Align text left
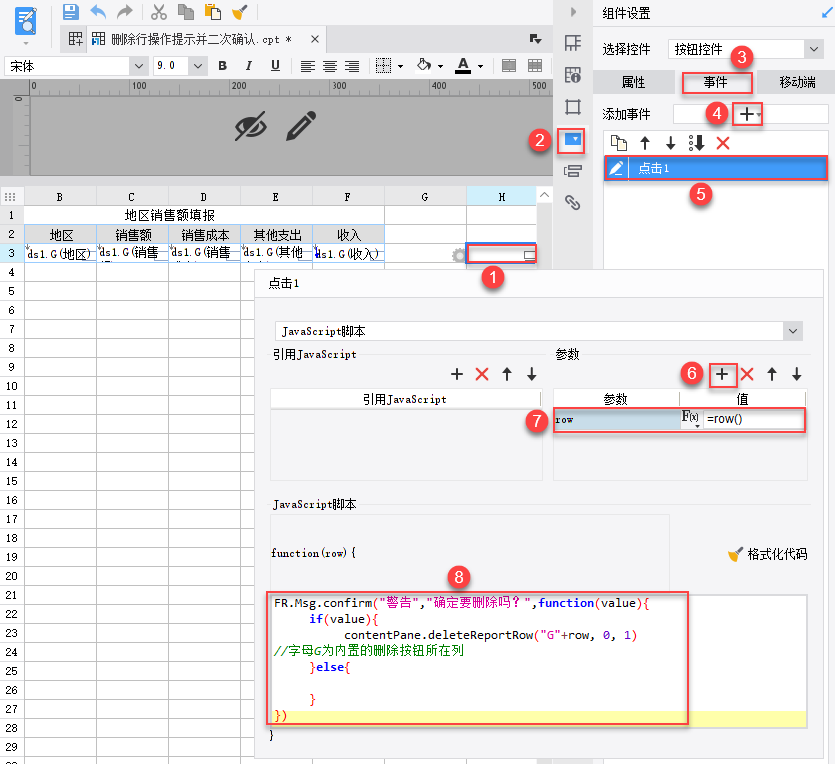This screenshot has height=764, width=835. click(x=307, y=66)
